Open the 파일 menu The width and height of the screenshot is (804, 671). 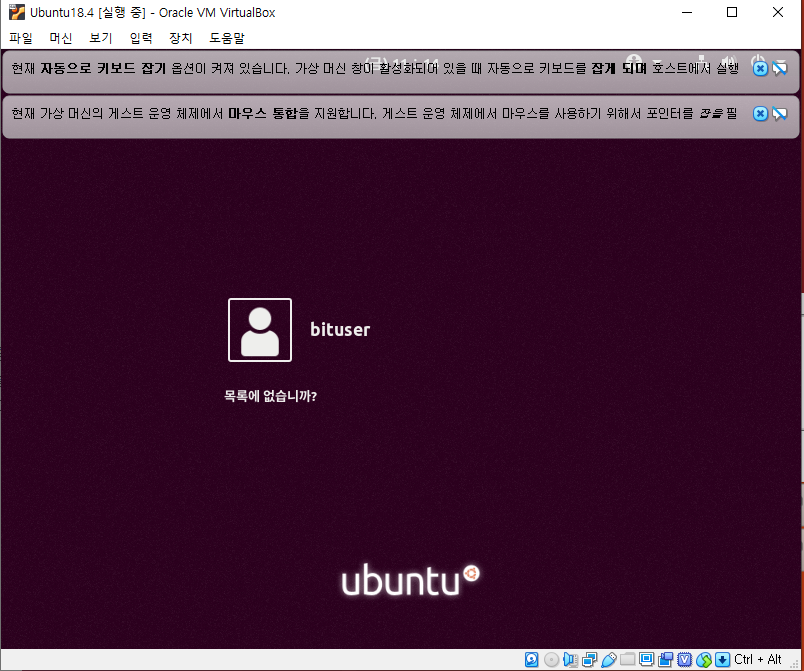(x=21, y=38)
